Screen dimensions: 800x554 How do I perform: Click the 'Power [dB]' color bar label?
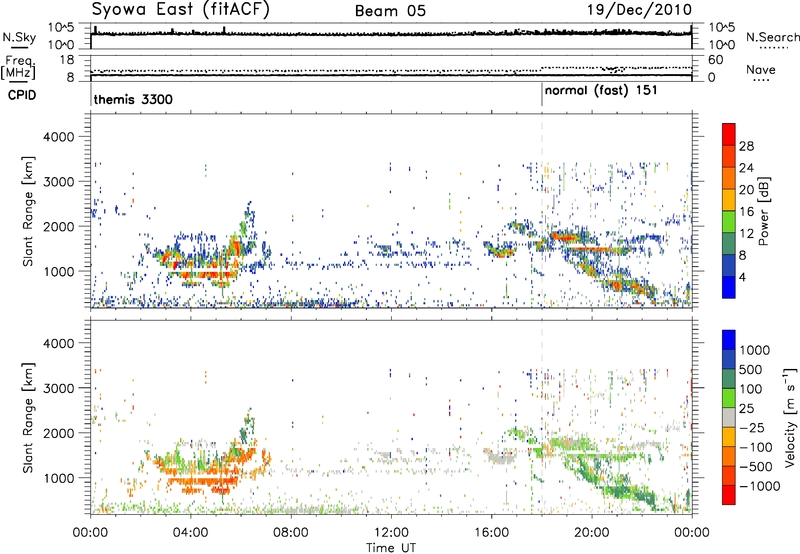[x=763, y=211]
